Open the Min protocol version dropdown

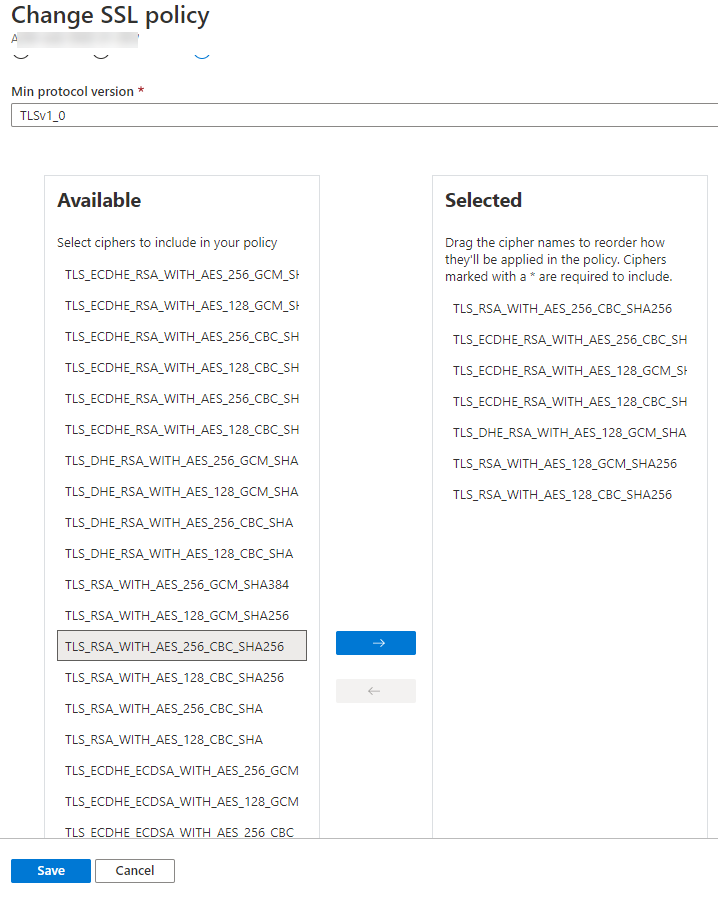pos(364,115)
